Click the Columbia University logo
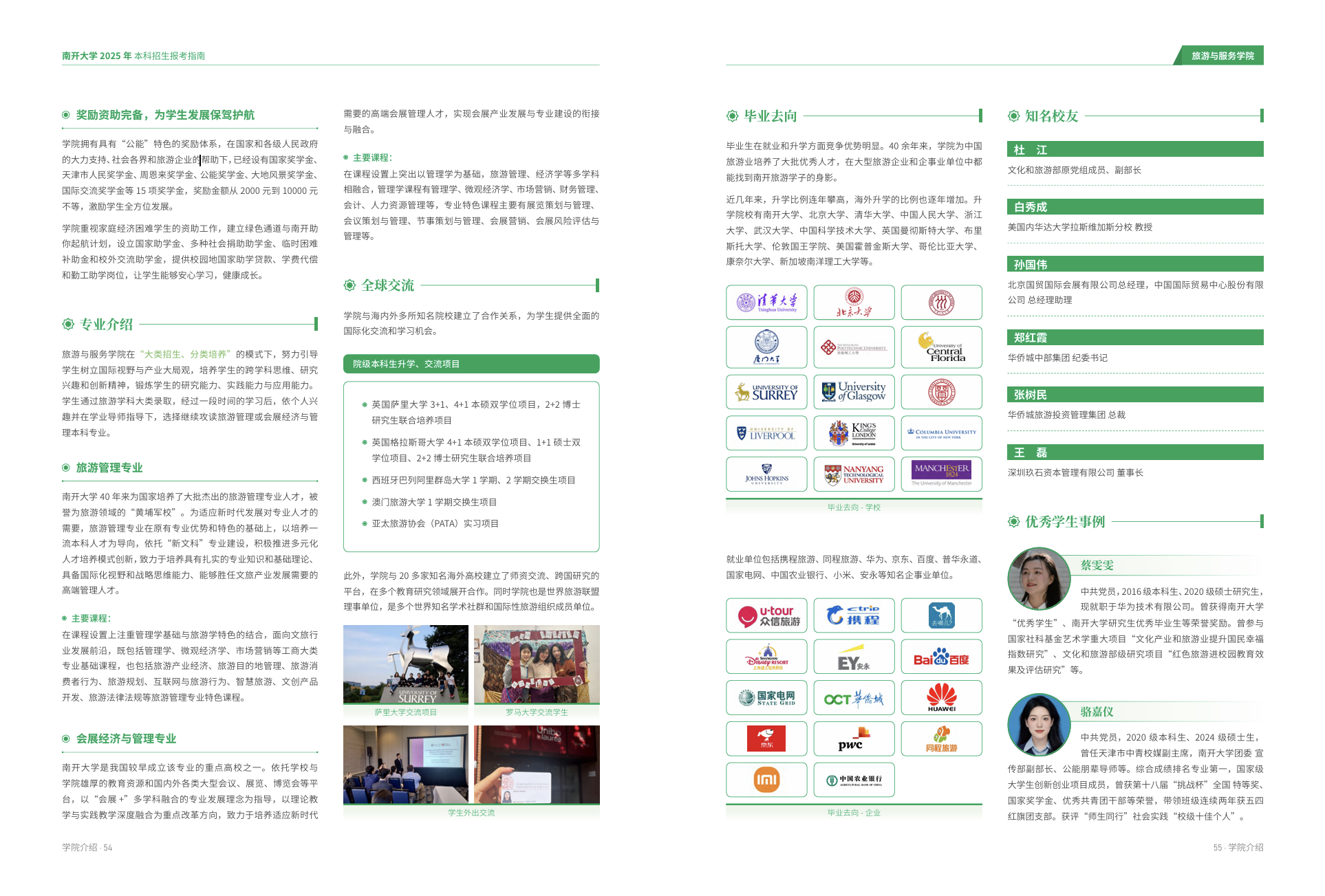Viewport: 1325px width, 896px height. [x=941, y=433]
